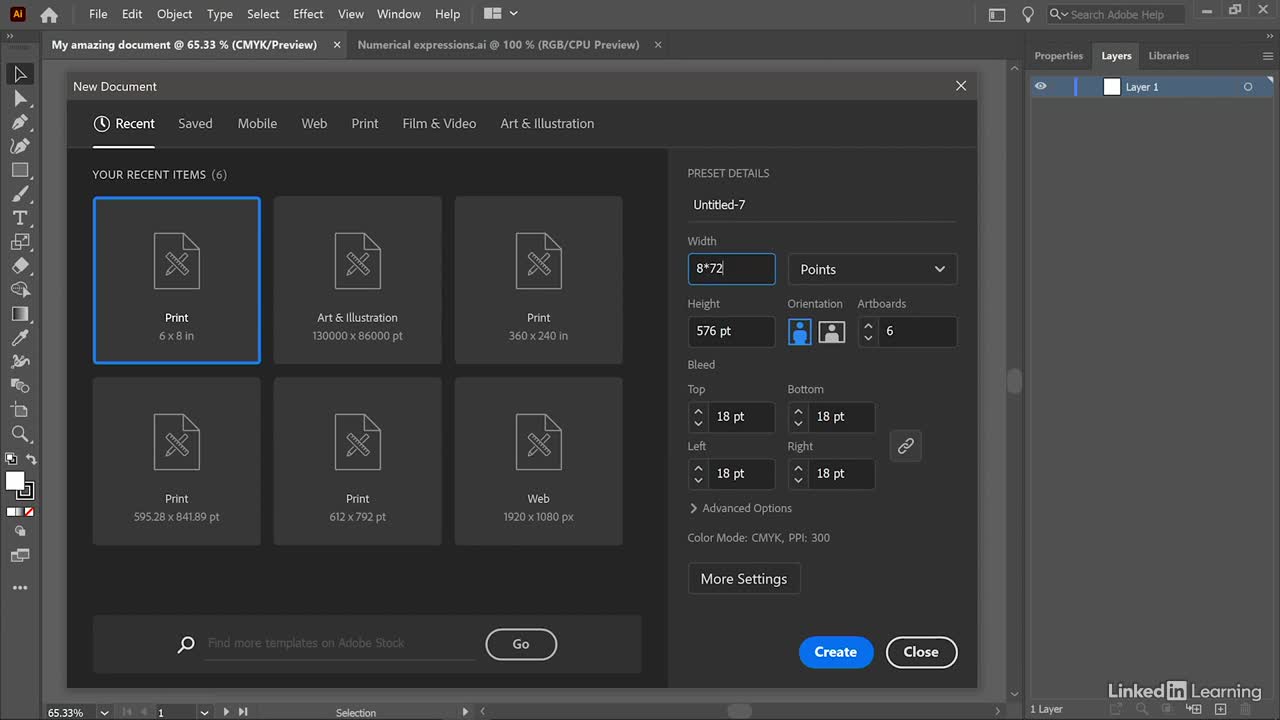Switch to the Mobile tab

(257, 124)
